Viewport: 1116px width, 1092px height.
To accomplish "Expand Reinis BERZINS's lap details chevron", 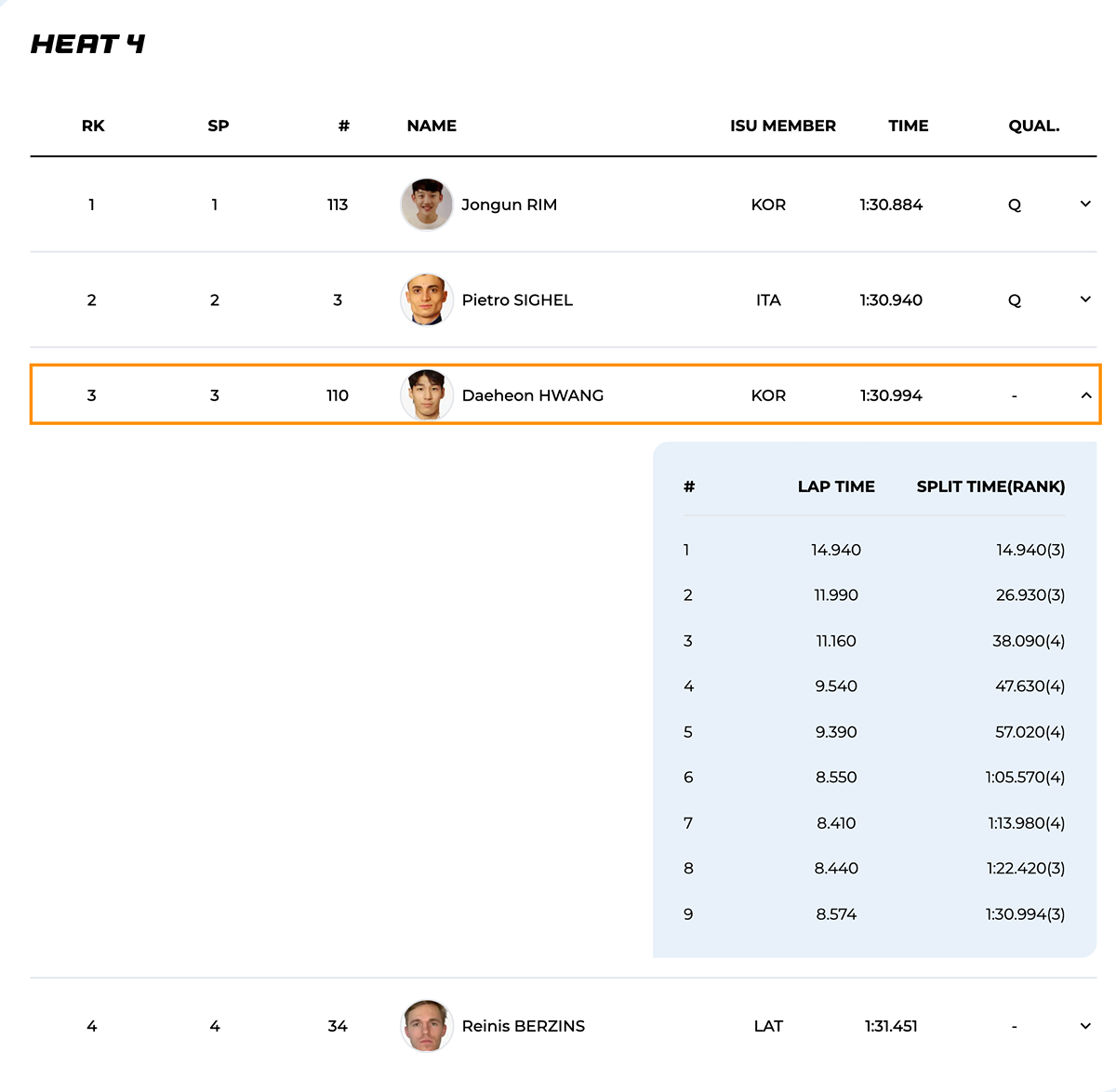I will click(x=1085, y=1026).
